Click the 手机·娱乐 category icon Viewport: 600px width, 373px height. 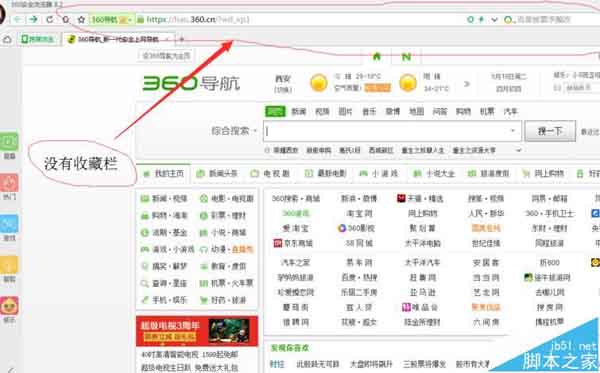click(x=145, y=300)
